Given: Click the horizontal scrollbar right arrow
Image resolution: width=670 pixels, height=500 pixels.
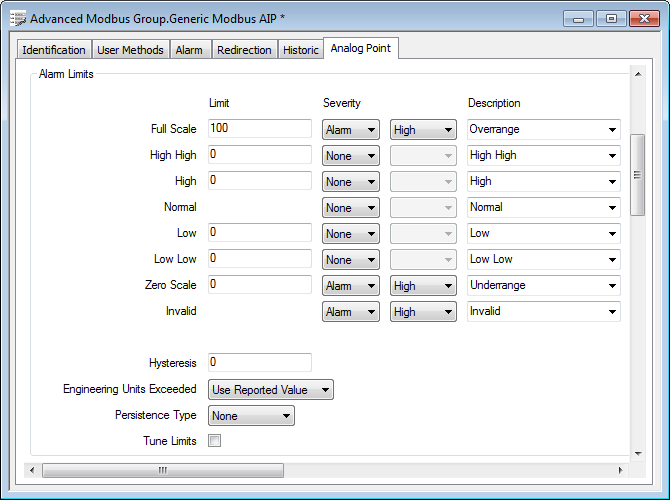Looking at the screenshot, I should point(620,470).
